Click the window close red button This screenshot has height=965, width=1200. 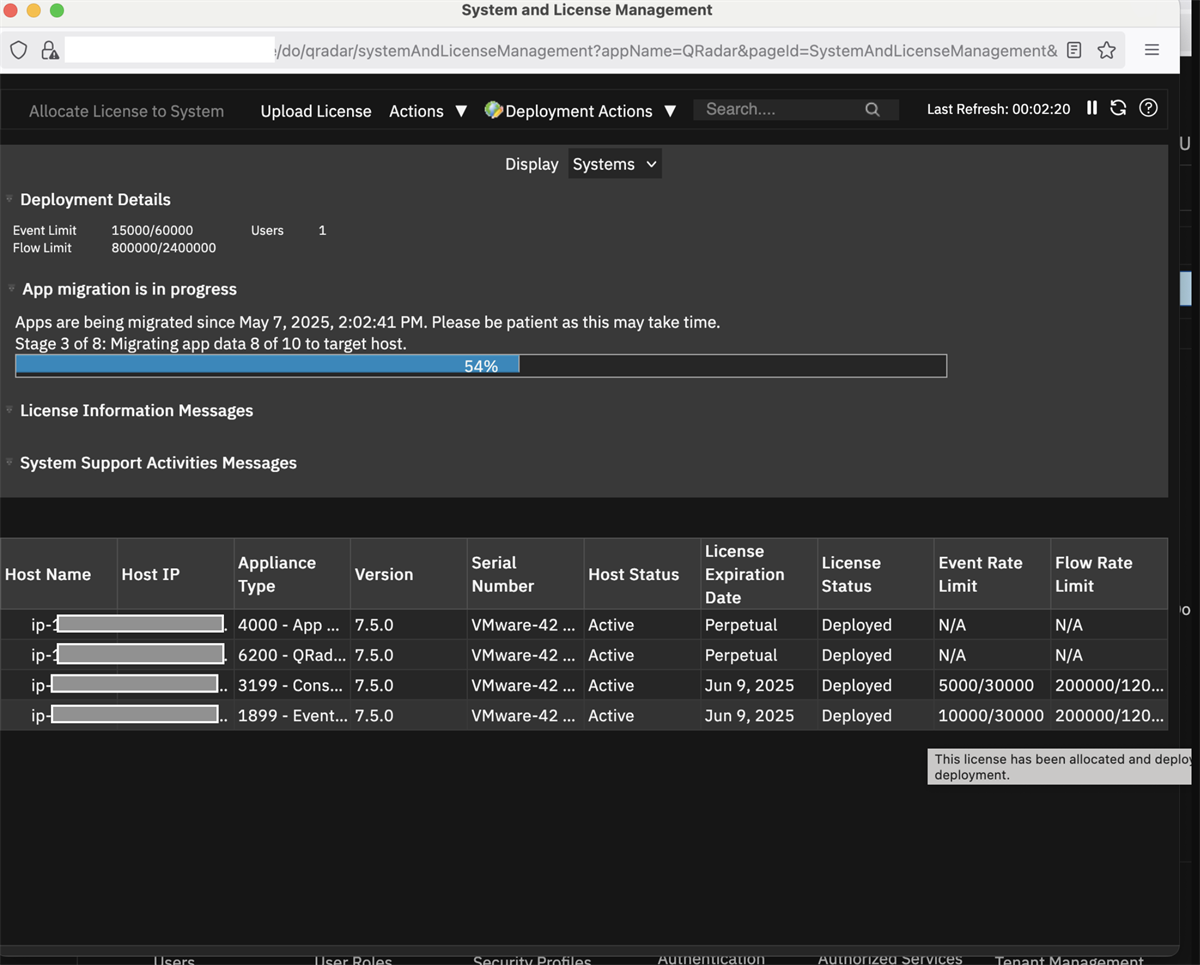(x=11, y=10)
